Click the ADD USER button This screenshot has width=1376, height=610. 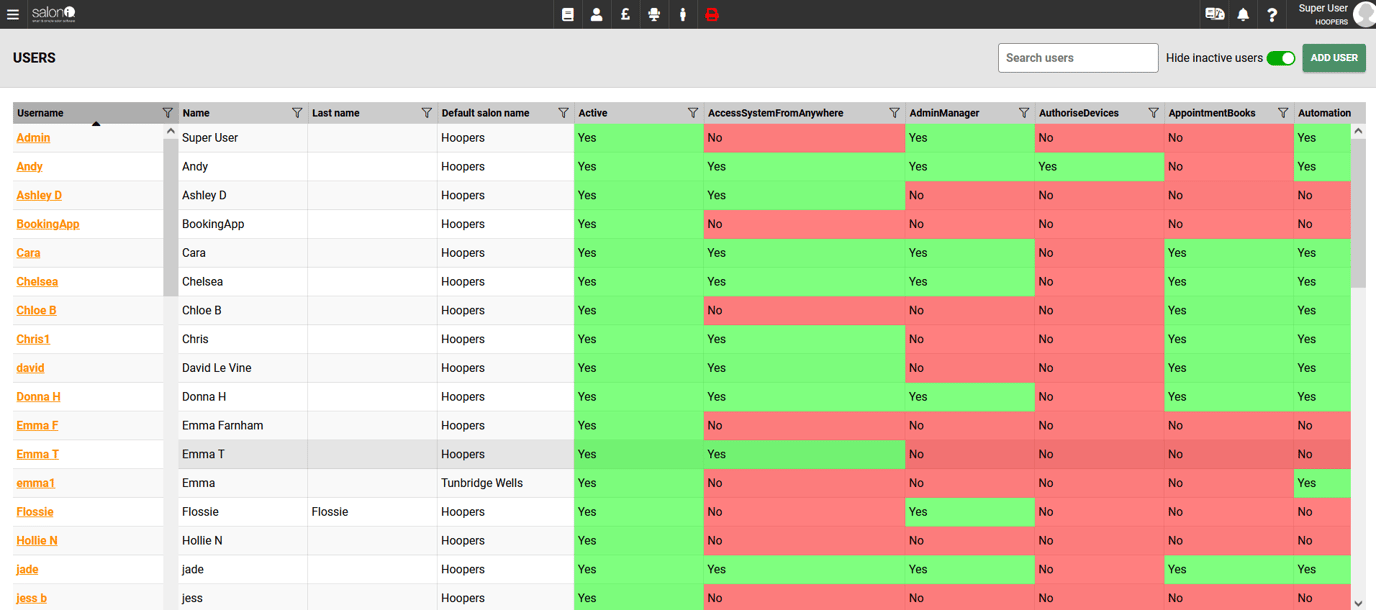pos(1334,58)
